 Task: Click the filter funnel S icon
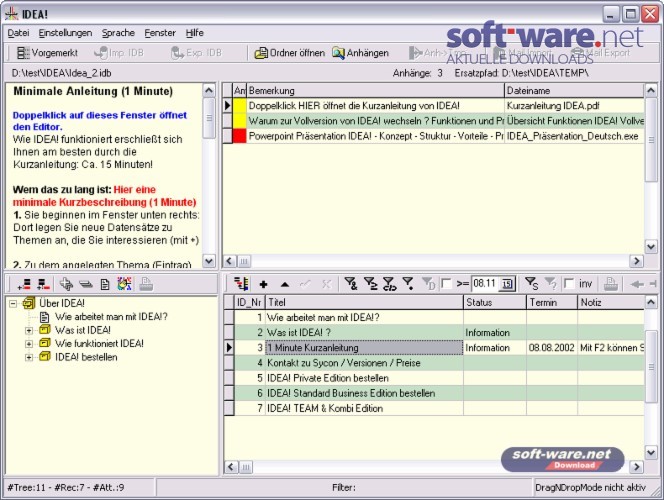click(531, 284)
